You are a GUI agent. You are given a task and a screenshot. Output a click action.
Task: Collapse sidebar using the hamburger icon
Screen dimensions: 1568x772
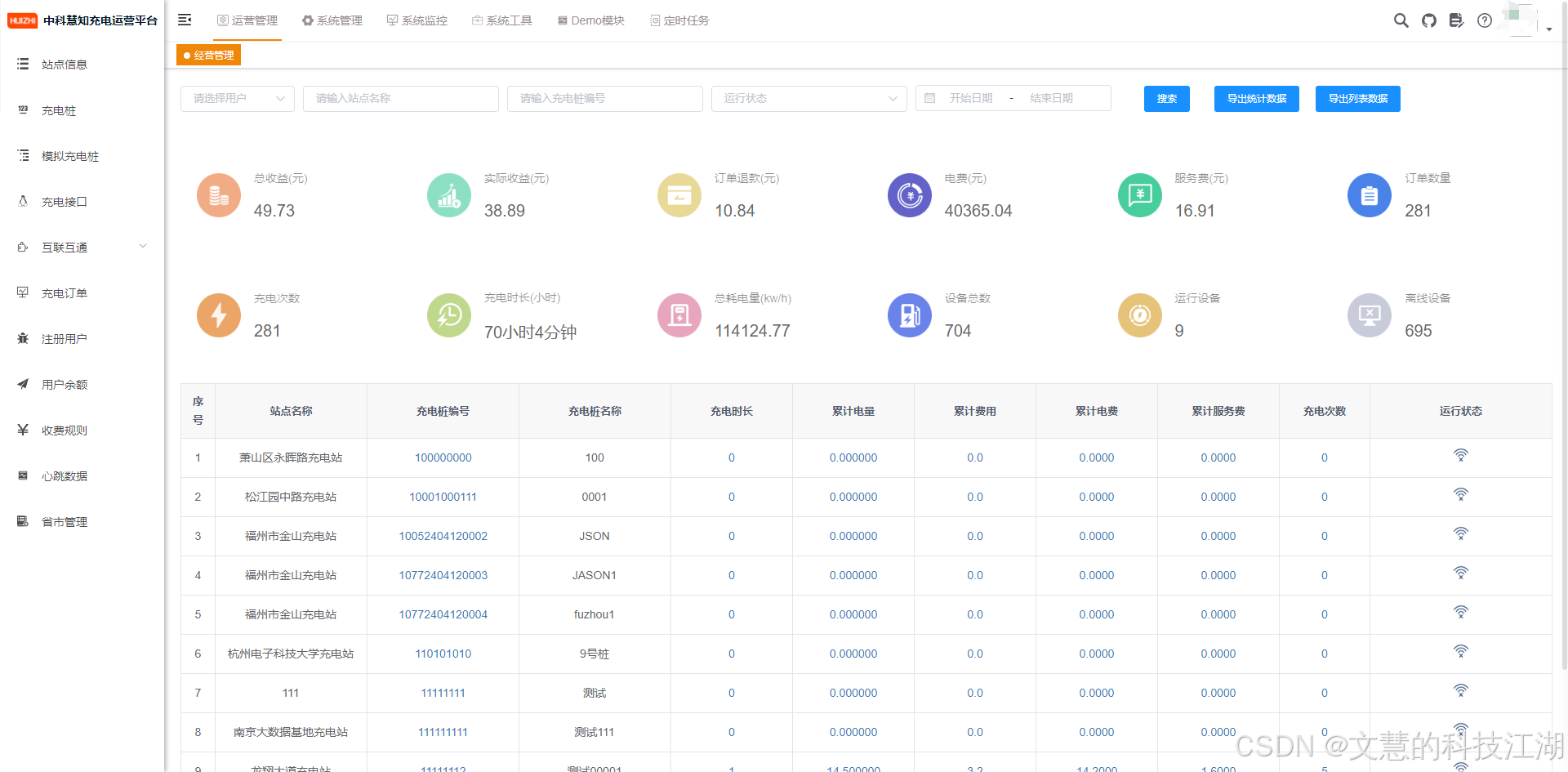[185, 20]
